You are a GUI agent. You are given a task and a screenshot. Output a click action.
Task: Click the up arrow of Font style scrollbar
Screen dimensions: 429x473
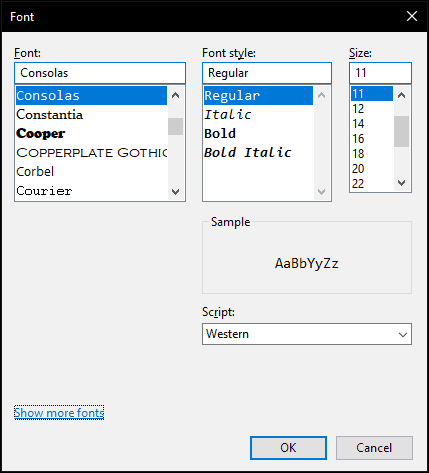pyautogui.click(x=321, y=95)
